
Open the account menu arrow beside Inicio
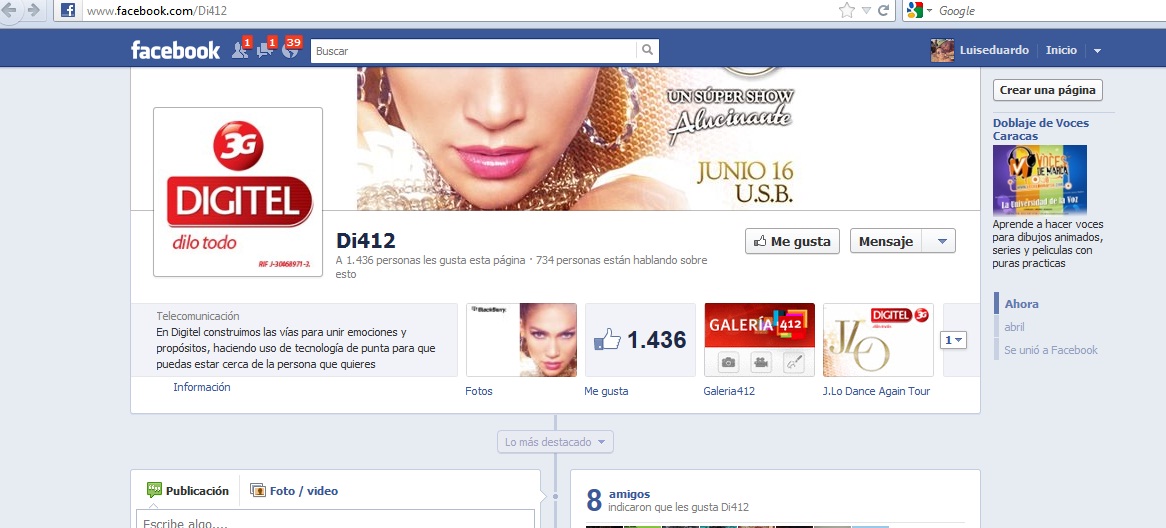tap(1097, 51)
